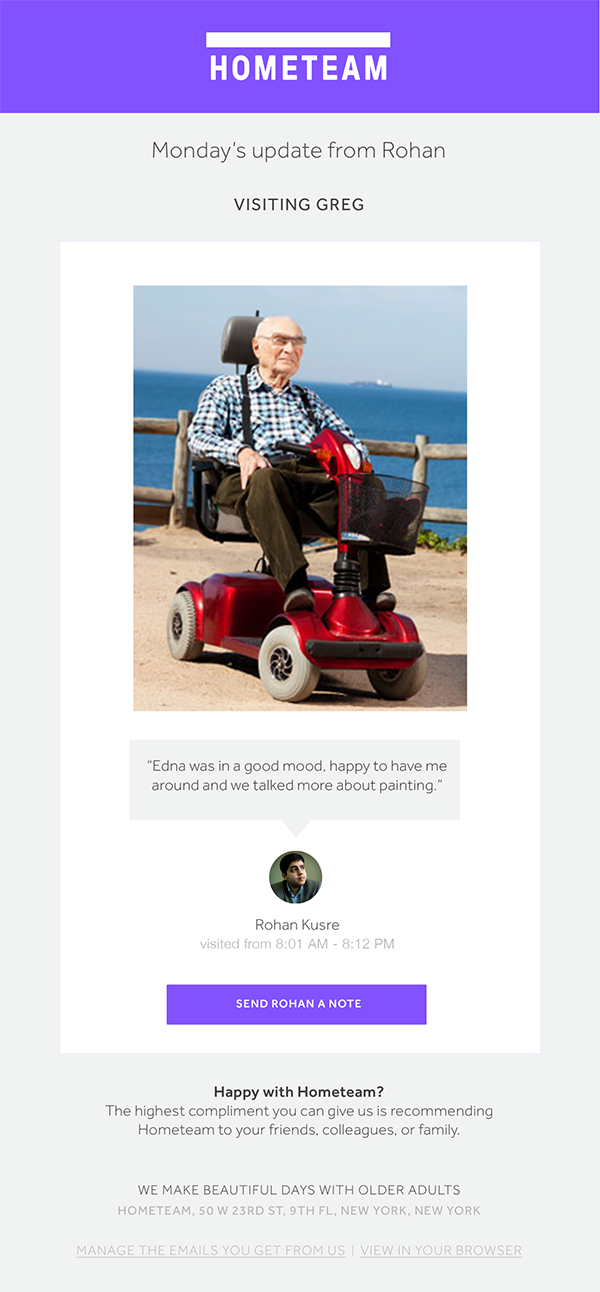Select the Monday's update from Rohan heading
The height and width of the screenshot is (1292, 600).
coord(298,151)
